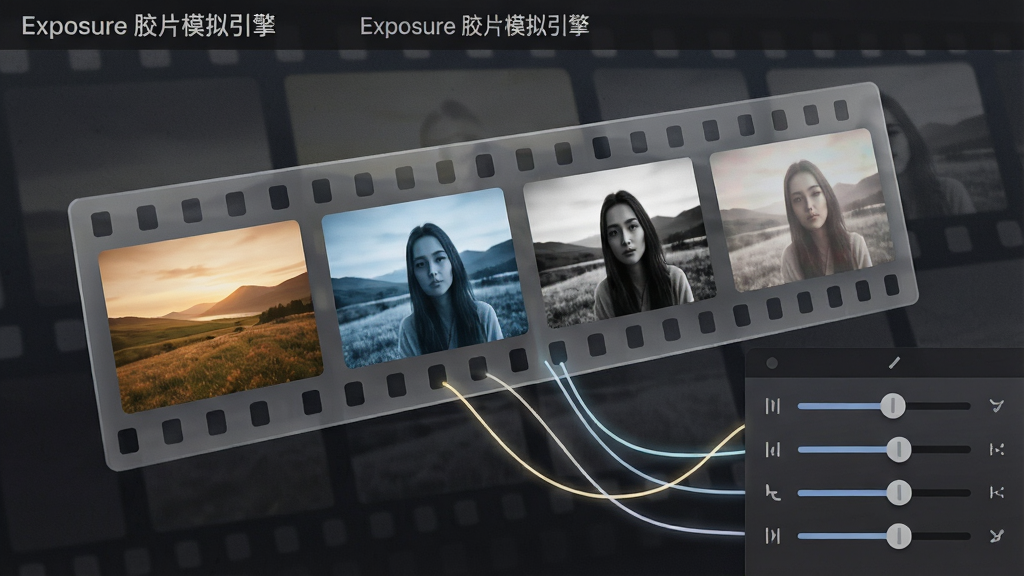Click the scissors-like icon right of bottom slider
The width and height of the screenshot is (1024, 576).
click(997, 536)
